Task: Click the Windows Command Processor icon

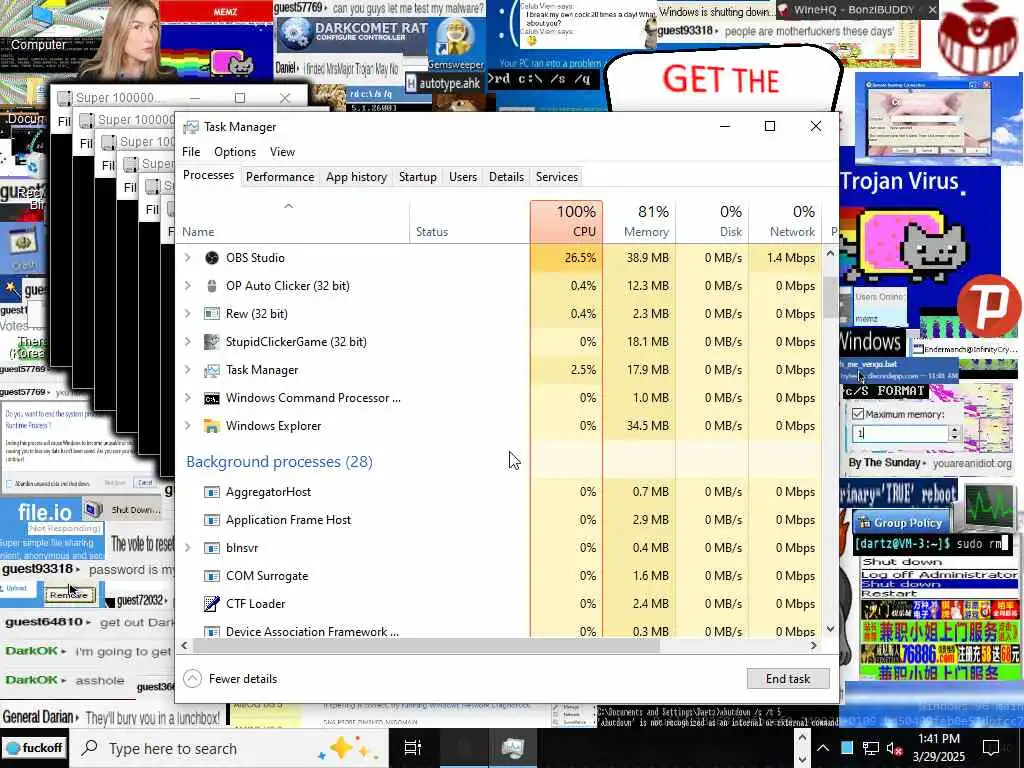Action: tap(212, 398)
